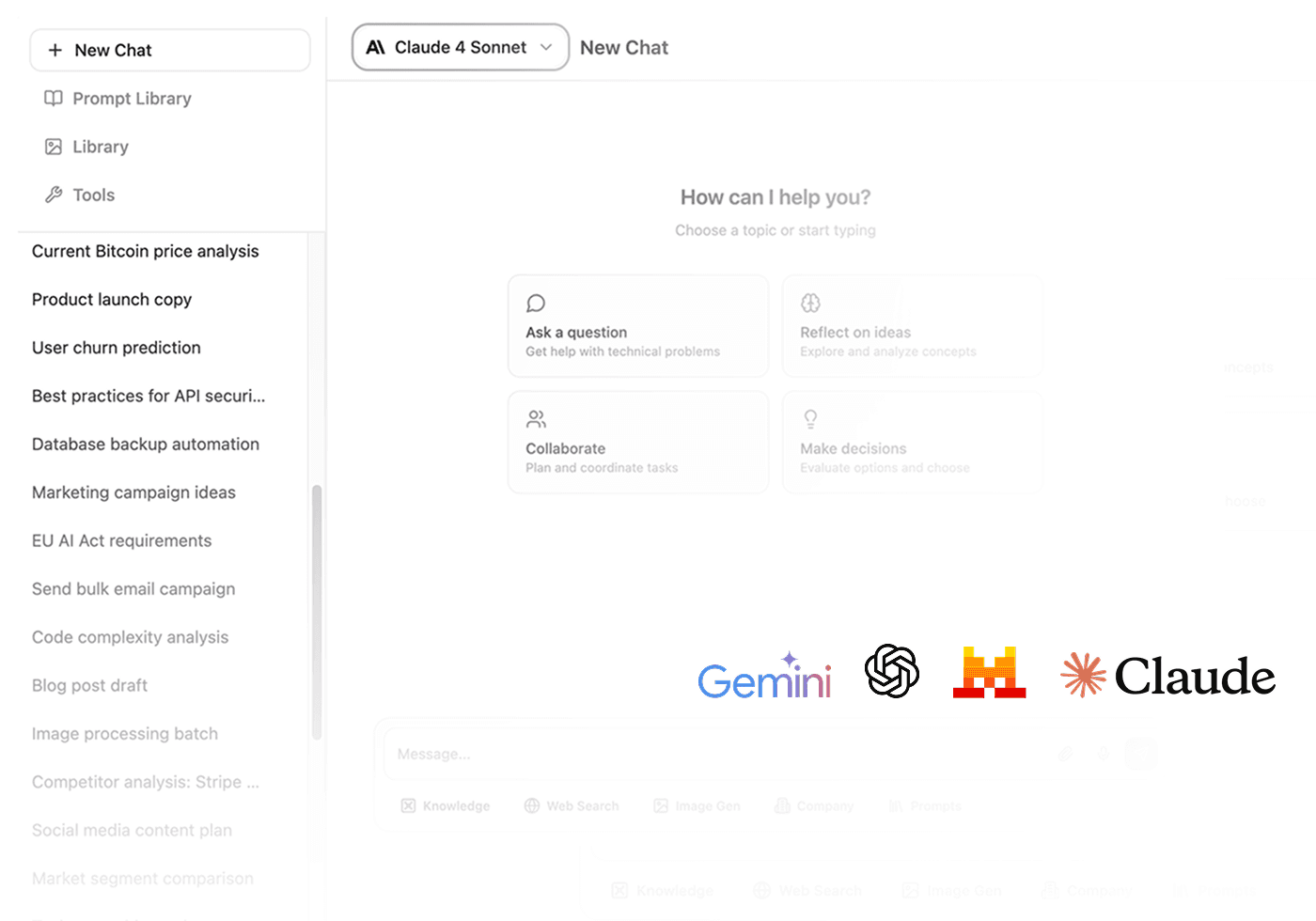Select the Market segment comparison chat
Image resolution: width=1316 pixels, height=921 pixels.
click(143, 879)
